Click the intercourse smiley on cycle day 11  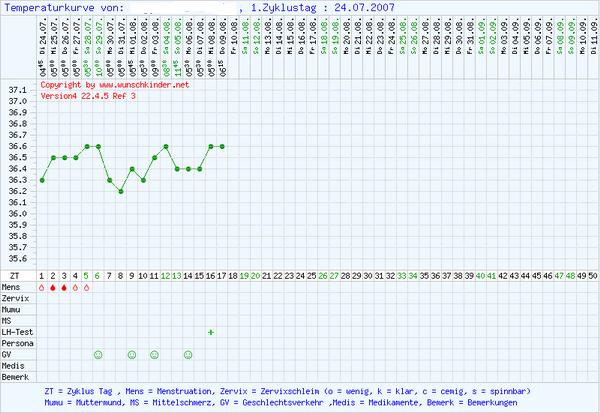154,355
